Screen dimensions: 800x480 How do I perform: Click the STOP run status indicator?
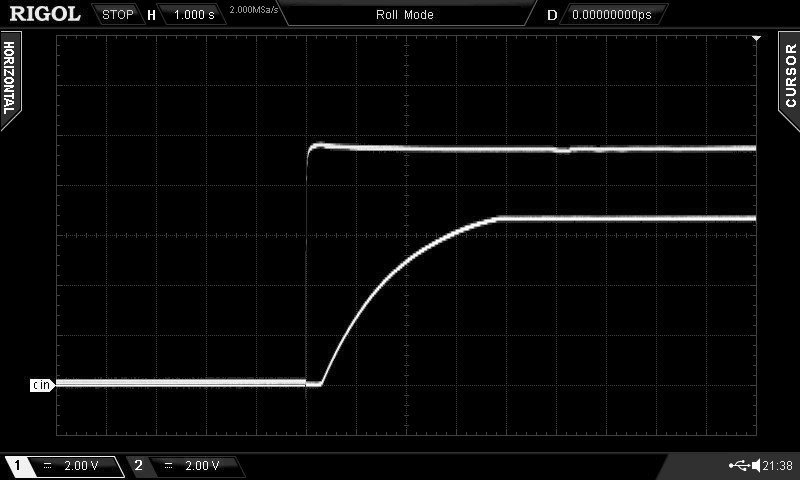[x=117, y=15]
